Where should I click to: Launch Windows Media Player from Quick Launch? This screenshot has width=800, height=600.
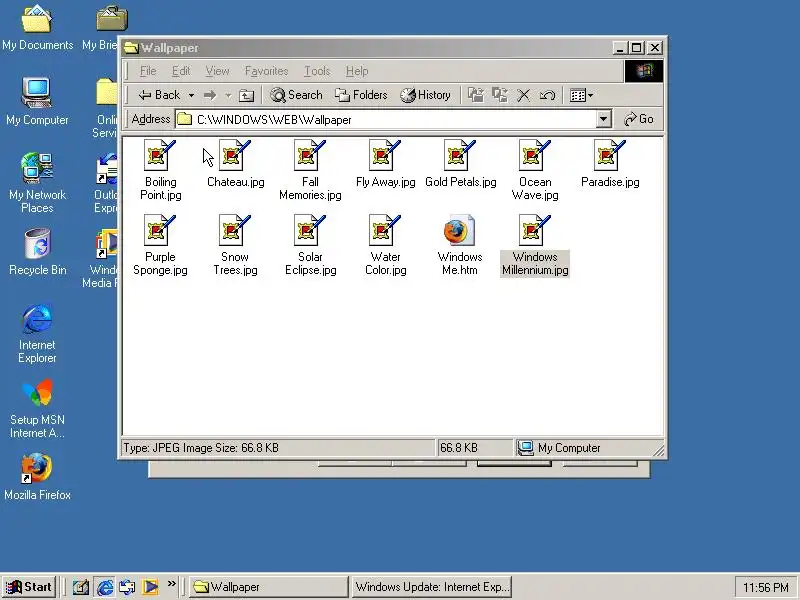pos(150,587)
